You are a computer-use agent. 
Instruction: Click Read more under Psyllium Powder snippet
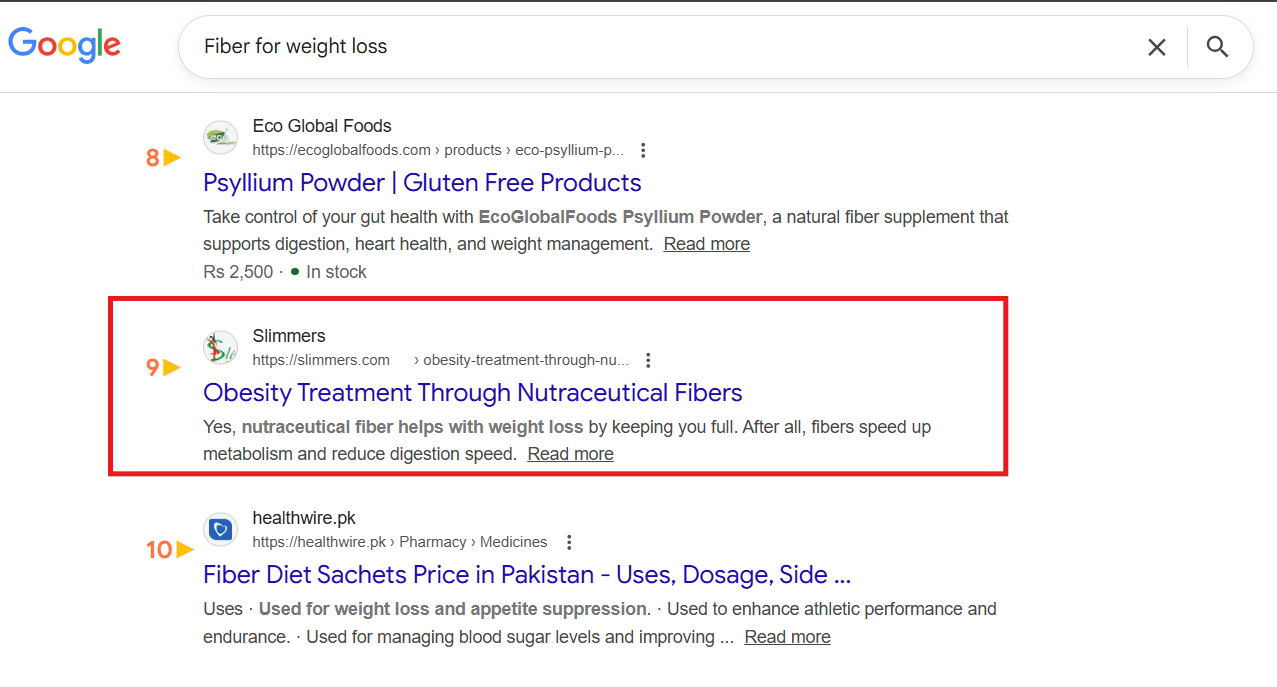click(x=706, y=244)
